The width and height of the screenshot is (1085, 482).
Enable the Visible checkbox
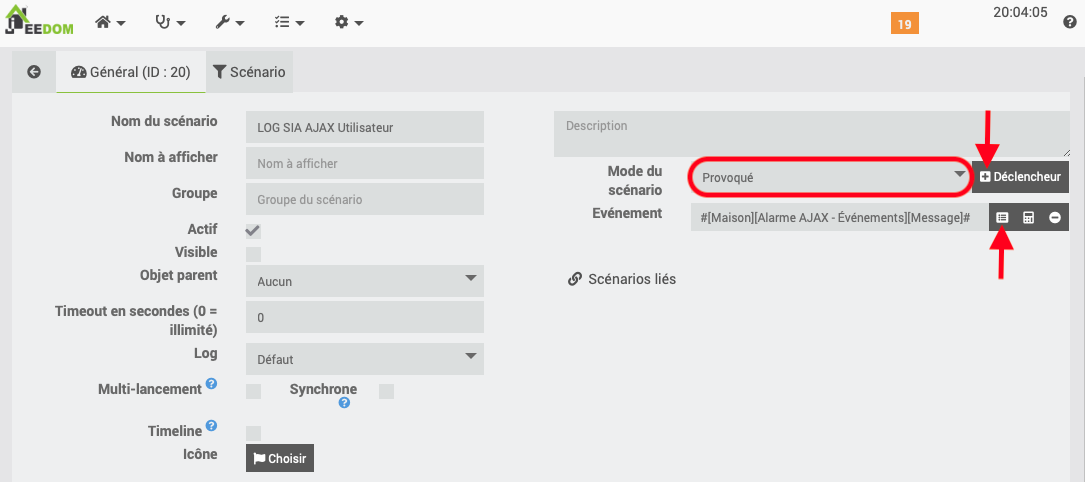pos(254,254)
